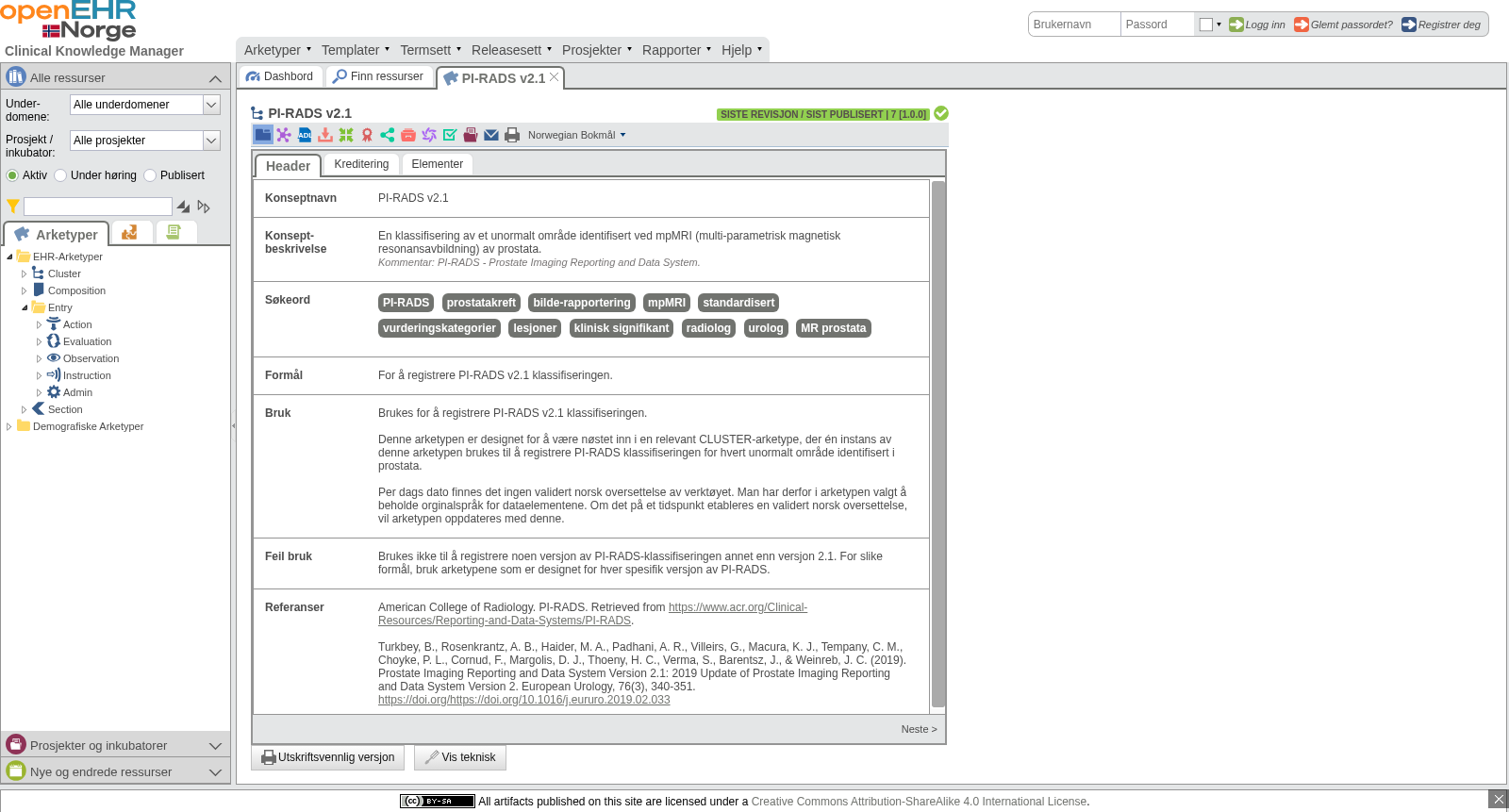The height and width of the screenshot is (812, 1509).
Task: Click the green checkmark box icon
Action: click(450, 135)
